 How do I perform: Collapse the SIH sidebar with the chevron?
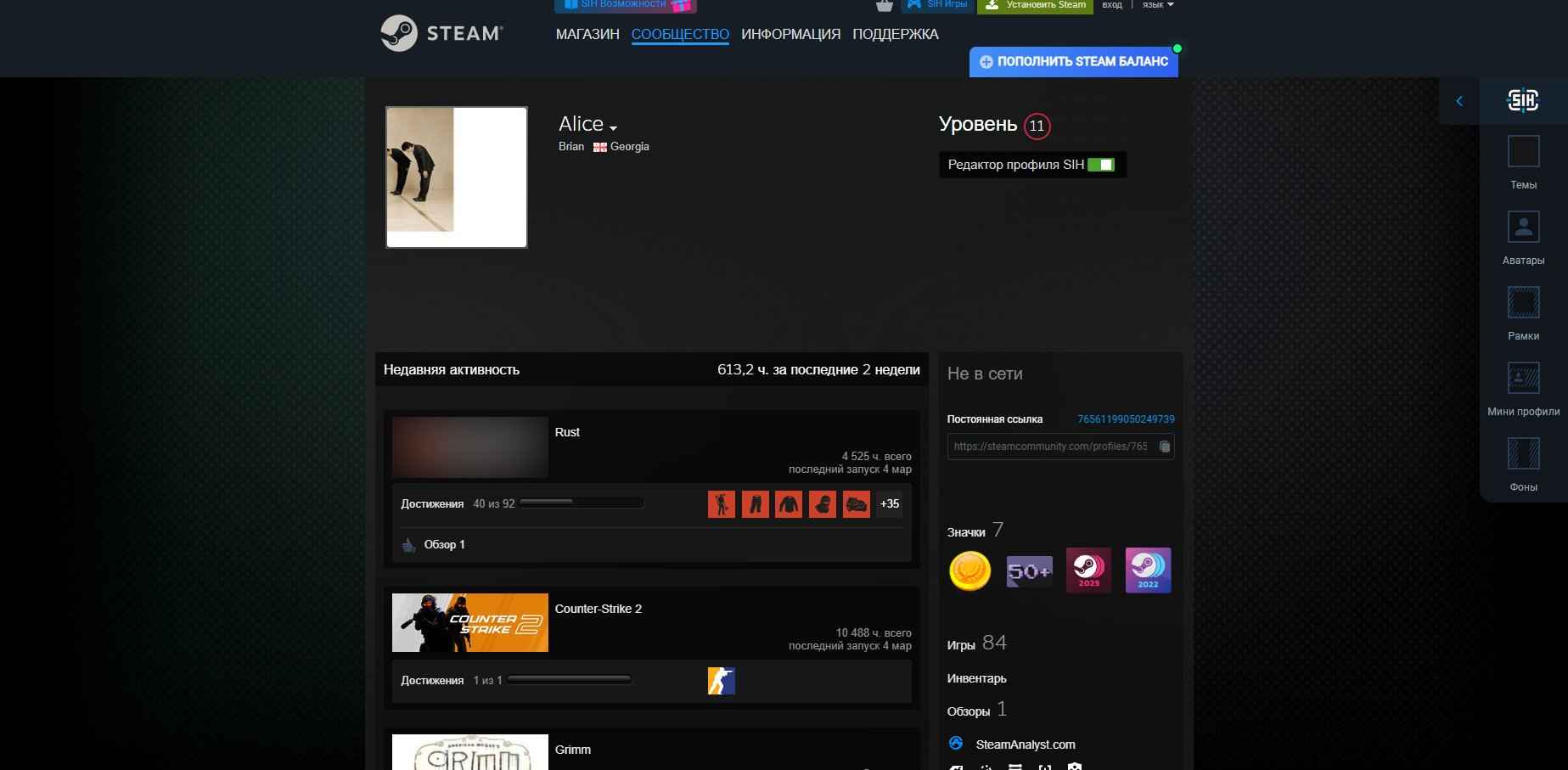[1459, 101]
